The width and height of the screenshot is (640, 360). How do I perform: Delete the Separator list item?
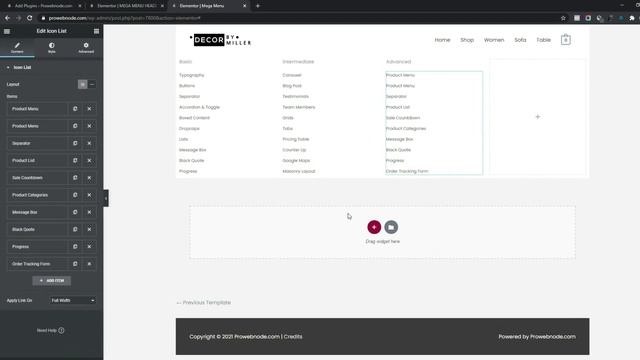click(x=89, y=143)
